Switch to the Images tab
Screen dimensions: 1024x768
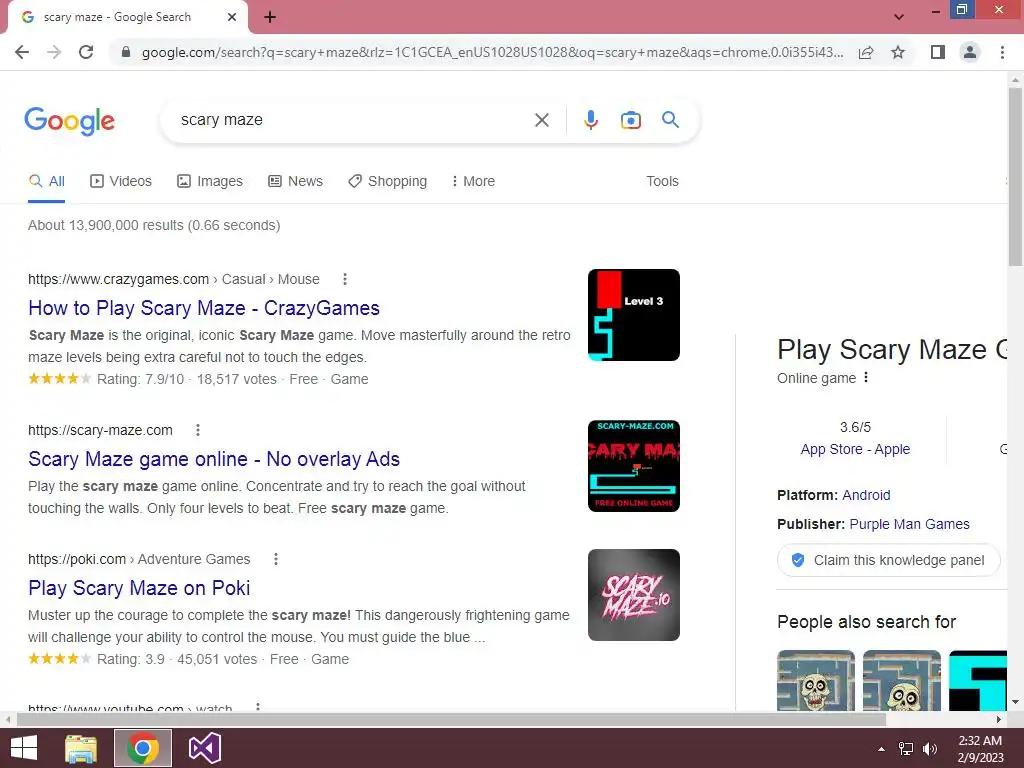(210, 182)
